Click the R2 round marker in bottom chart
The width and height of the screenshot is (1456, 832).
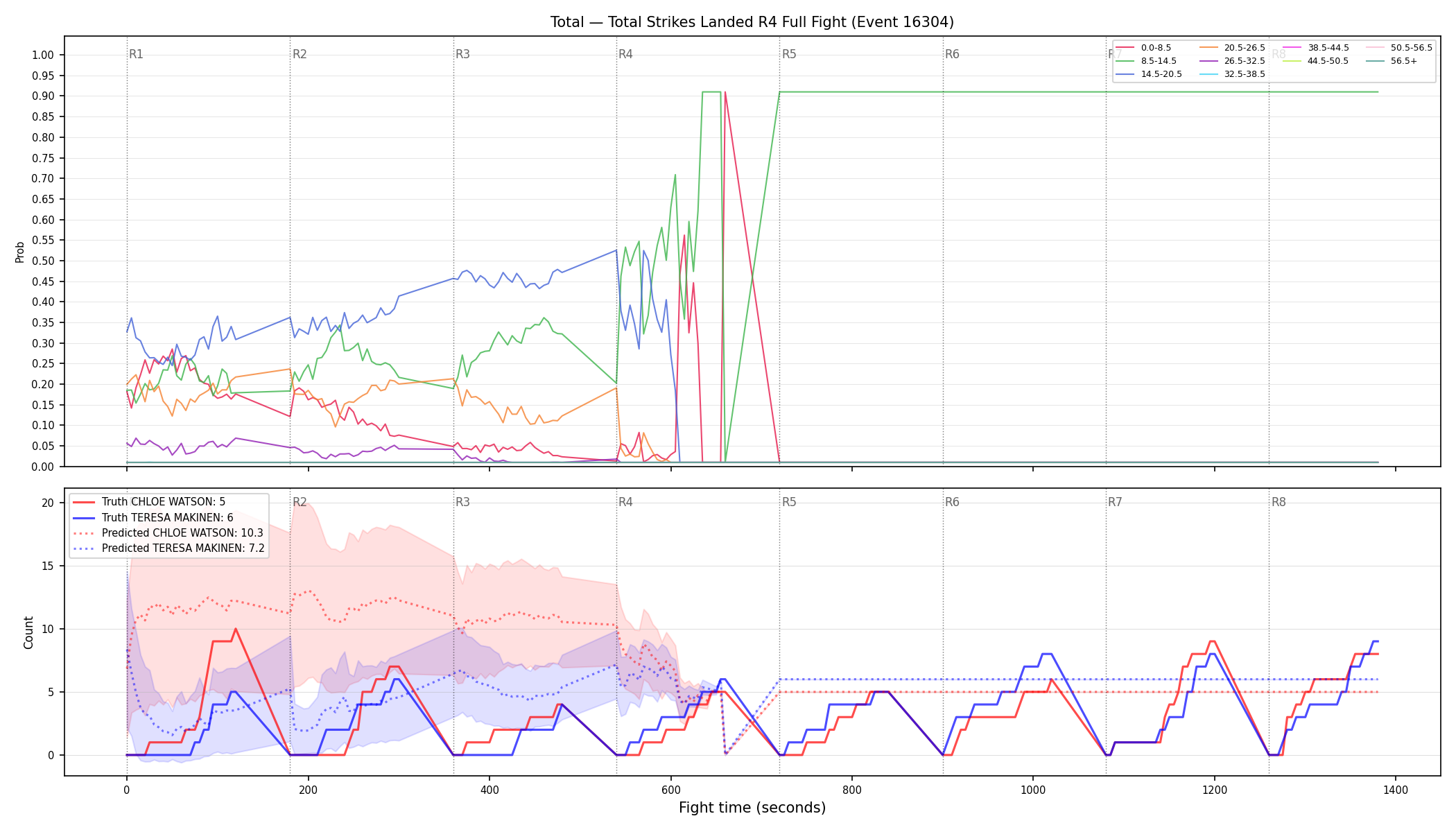coord(300,502)
